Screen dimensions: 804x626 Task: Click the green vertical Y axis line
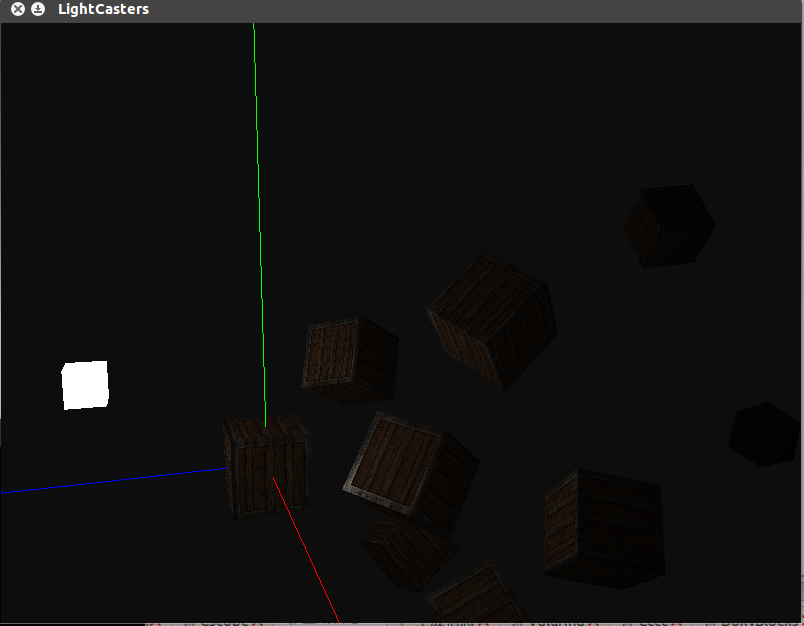click(259, 224)
